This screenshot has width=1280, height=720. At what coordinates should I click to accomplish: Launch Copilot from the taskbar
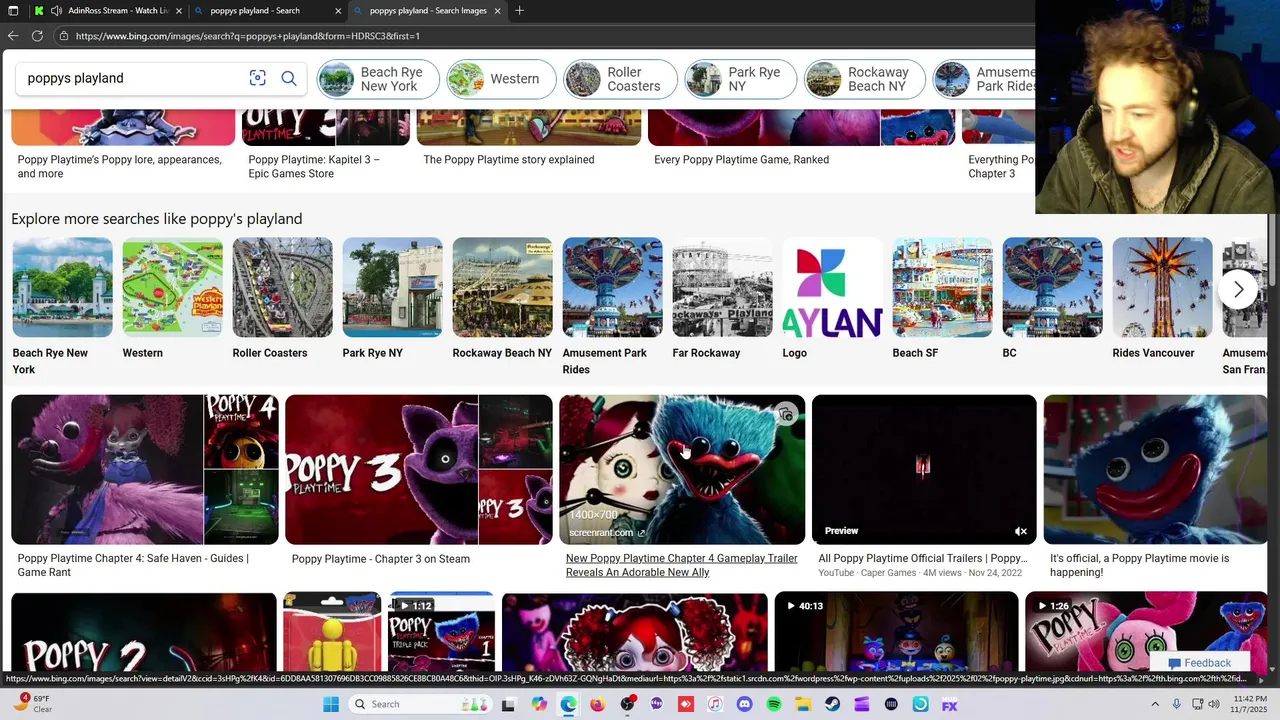pyautogui.click(x=539, y=704)
